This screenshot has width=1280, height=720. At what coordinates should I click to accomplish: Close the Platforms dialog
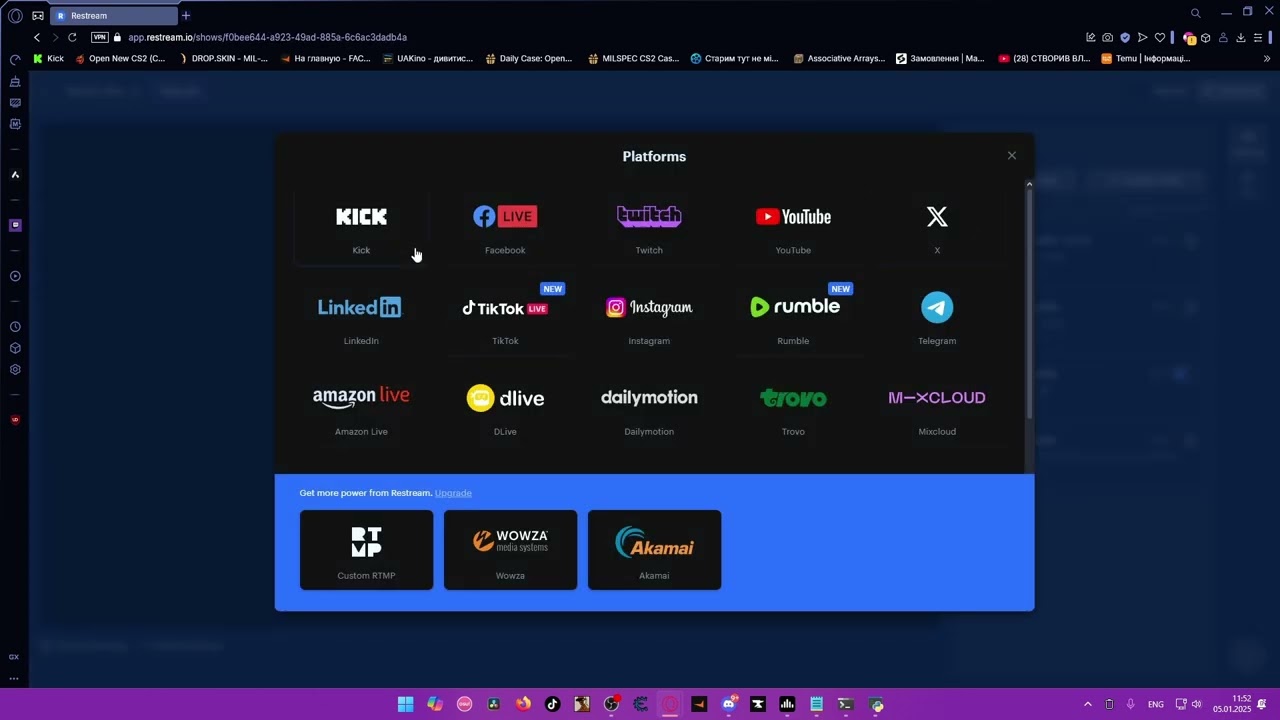1012,156
